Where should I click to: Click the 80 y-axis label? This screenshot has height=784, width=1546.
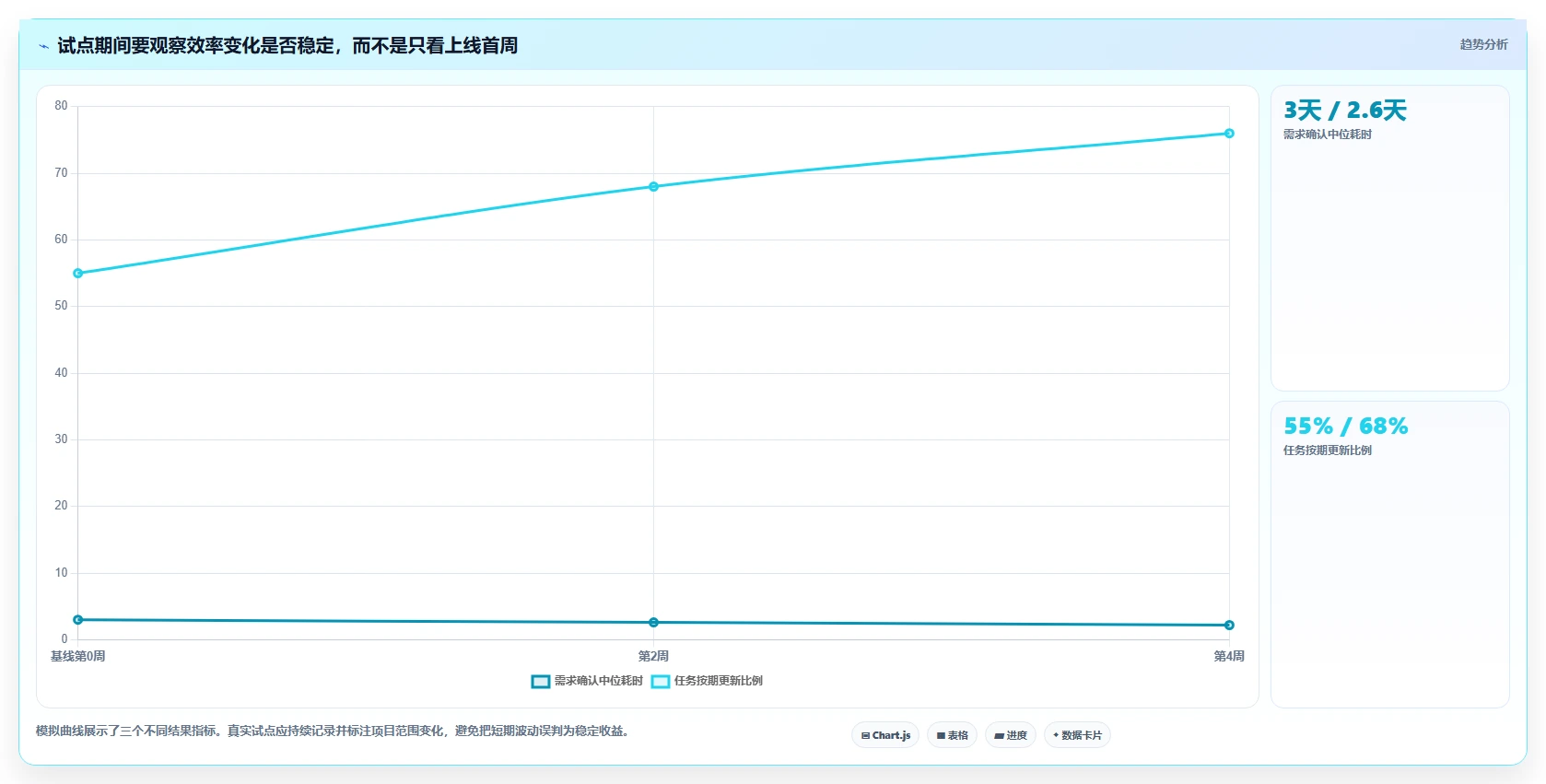coord(61,106)
